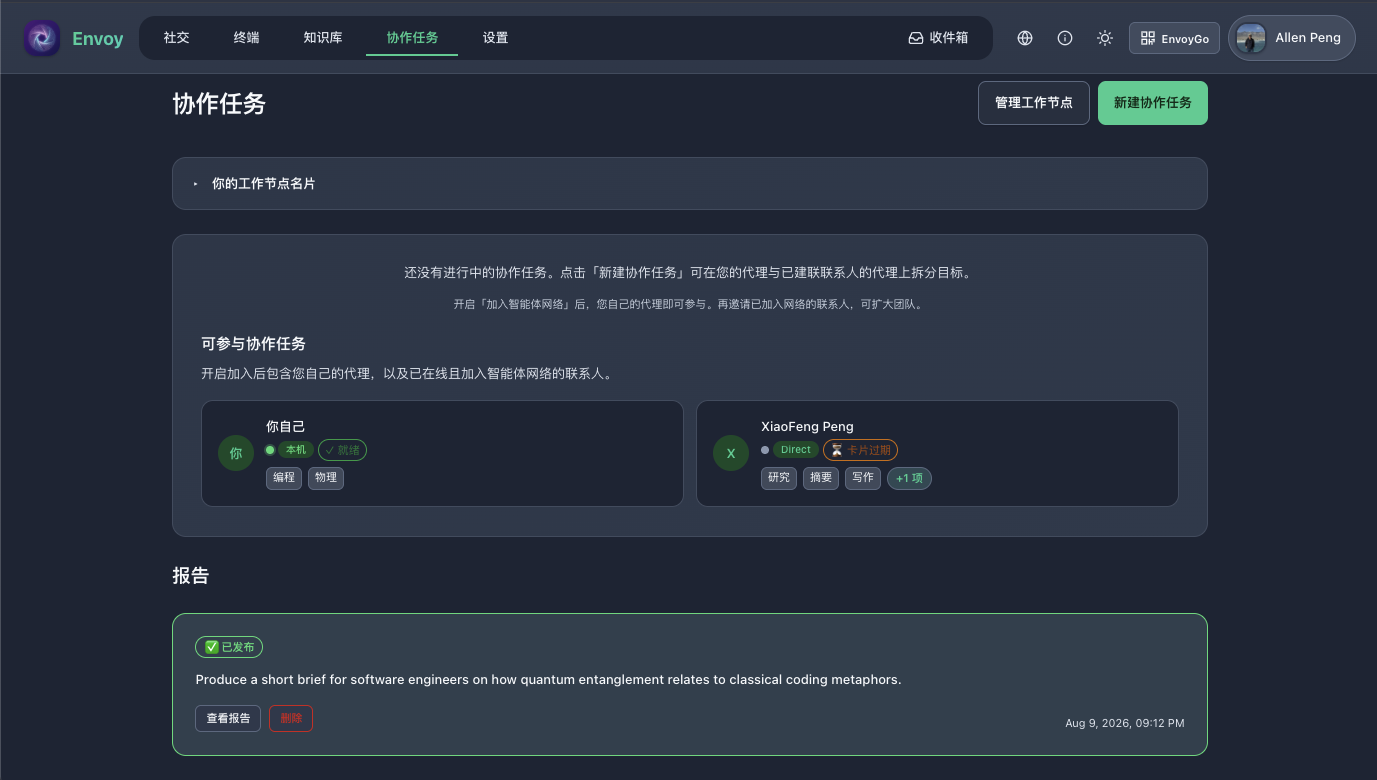Click the 卡片过期 hourglass badge
This screenshot has width=1377, height=780.
pos(860,450)
